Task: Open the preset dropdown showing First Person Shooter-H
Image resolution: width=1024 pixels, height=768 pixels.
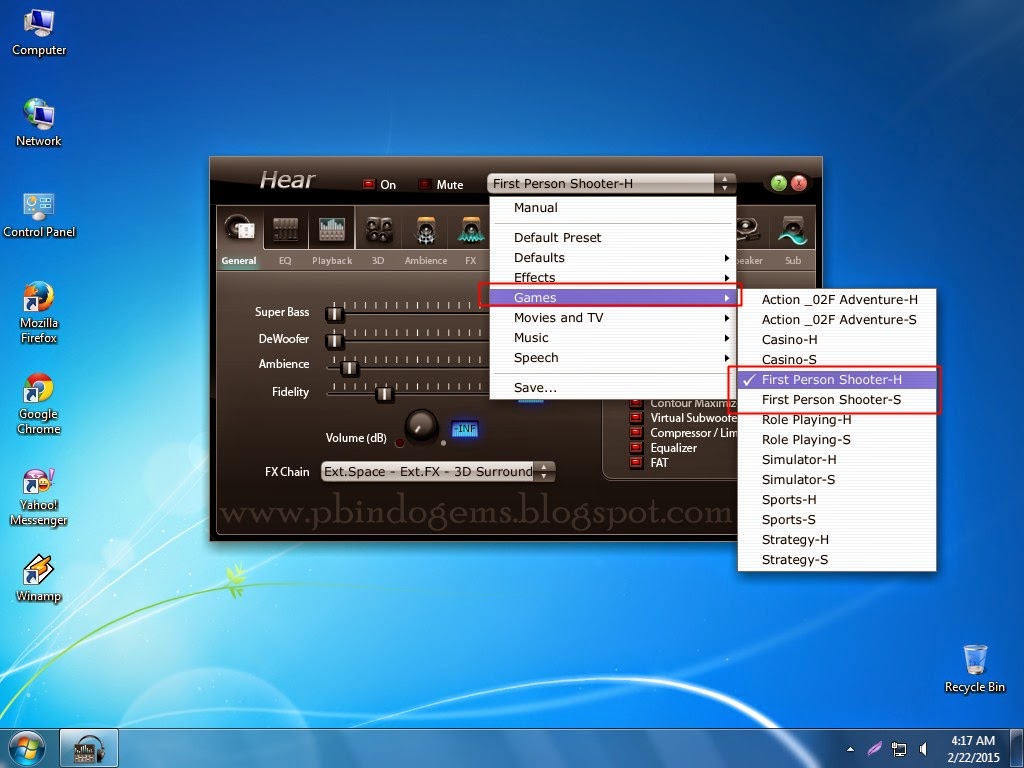Action: (x=611, y=184)
